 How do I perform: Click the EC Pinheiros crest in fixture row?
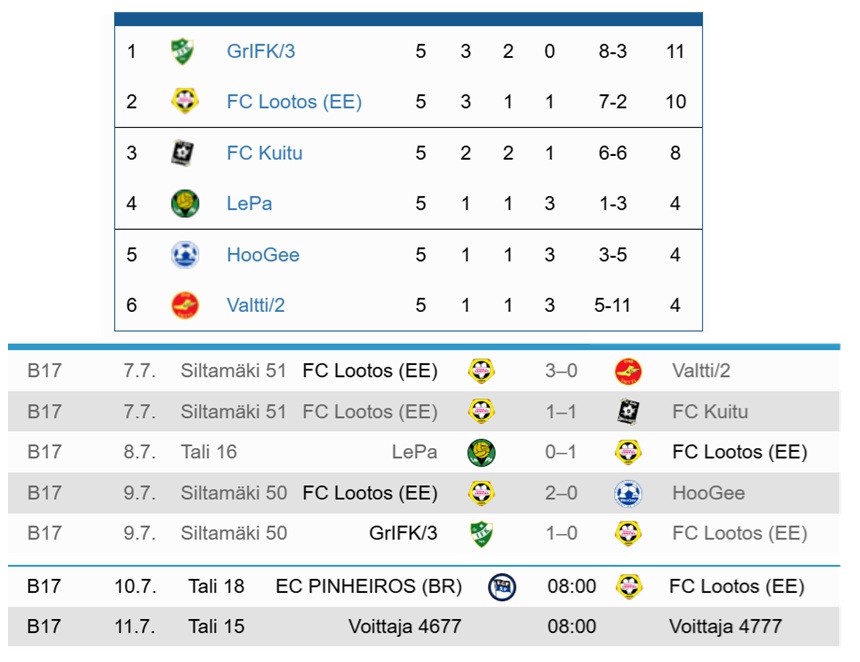pos(502,586)
